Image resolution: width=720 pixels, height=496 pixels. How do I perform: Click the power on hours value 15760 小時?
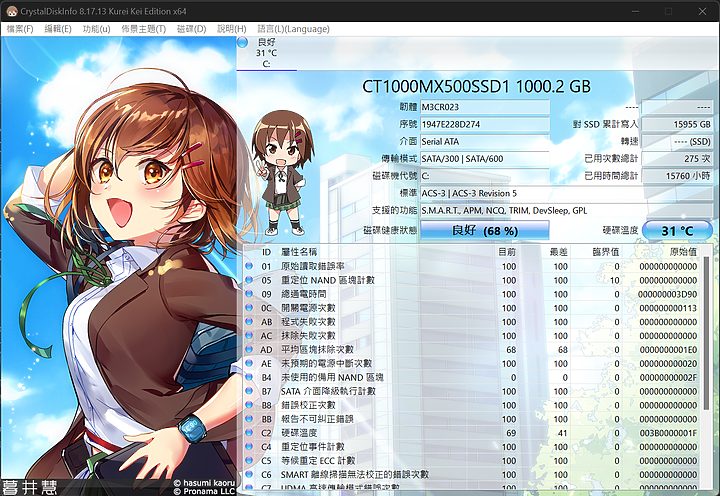(677, 176)
